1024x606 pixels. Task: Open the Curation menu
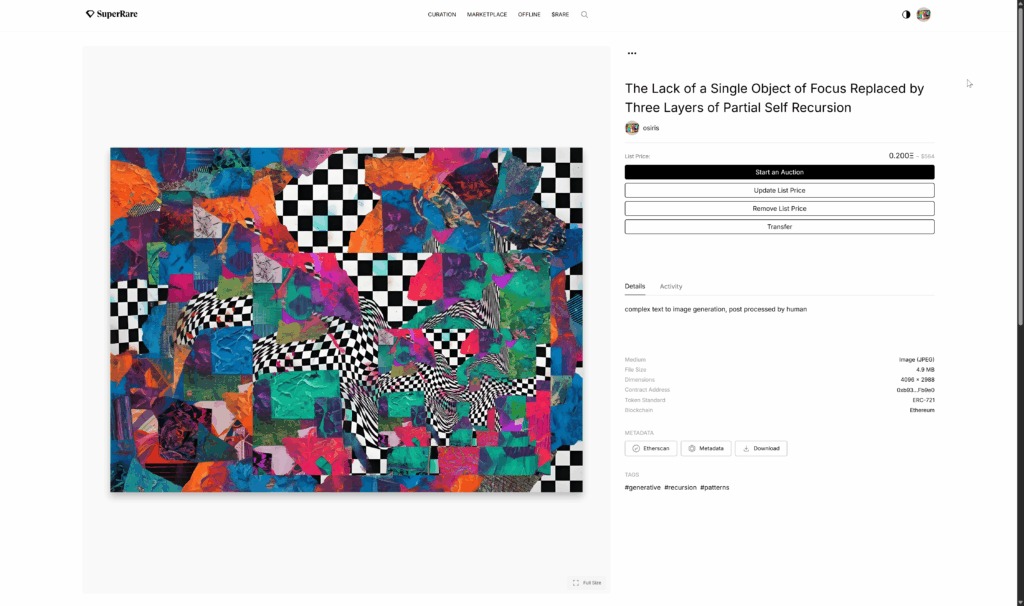441,14
